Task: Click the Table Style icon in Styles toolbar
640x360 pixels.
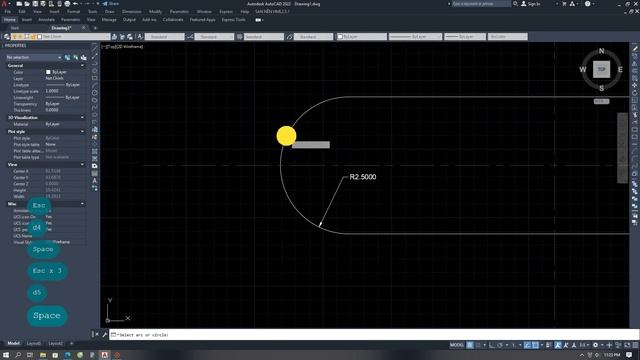Action: (240, 37)
